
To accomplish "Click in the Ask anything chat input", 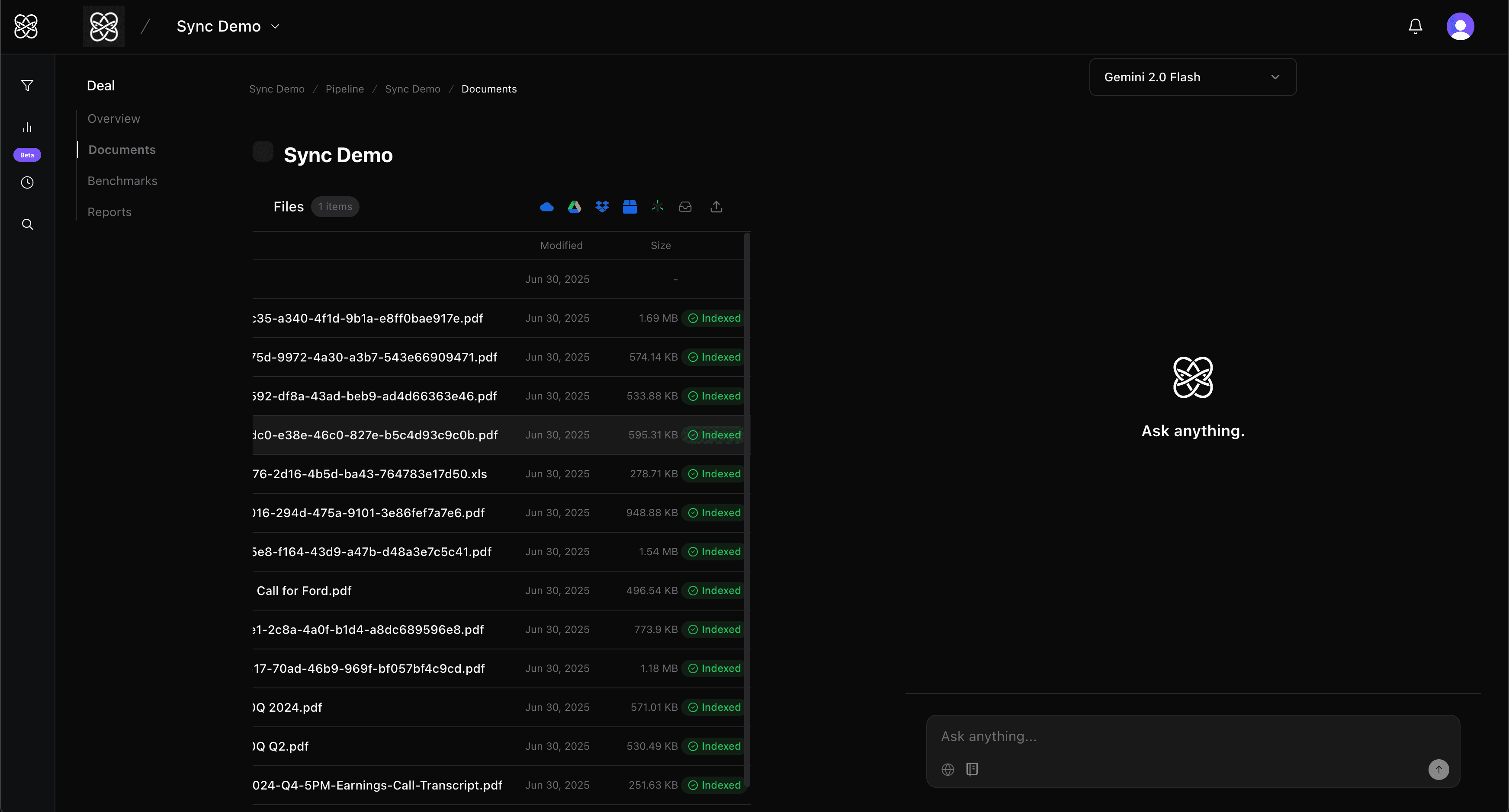I will [1192, 736].
